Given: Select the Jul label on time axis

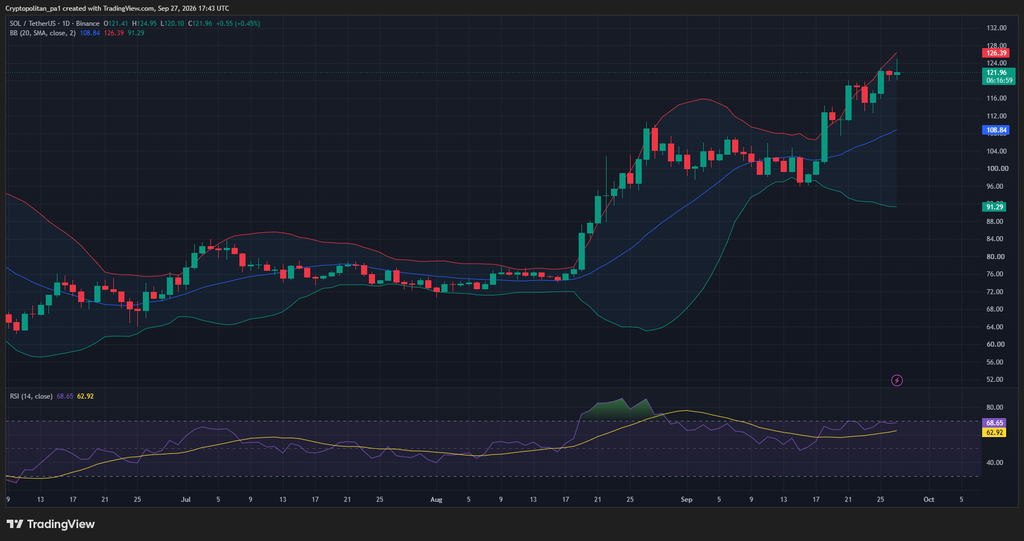Looking at the screenshot, I should click(185, 499).
